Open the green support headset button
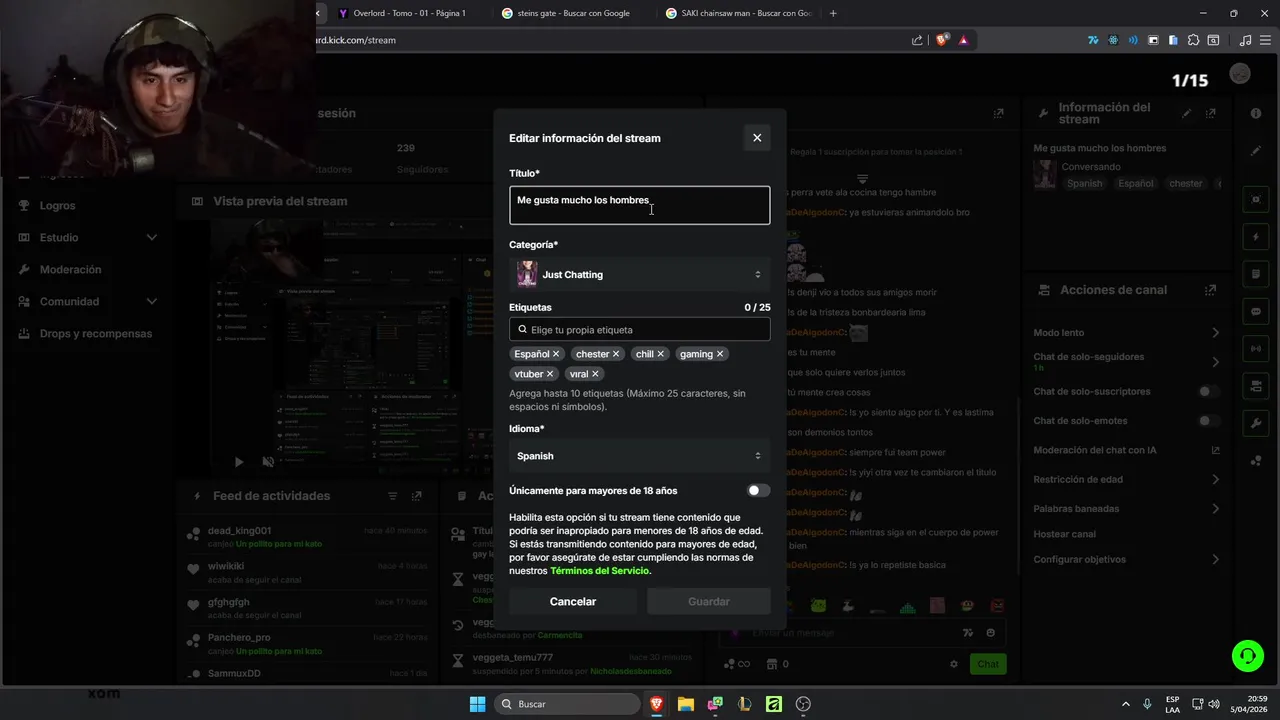 click(1248, 656)
